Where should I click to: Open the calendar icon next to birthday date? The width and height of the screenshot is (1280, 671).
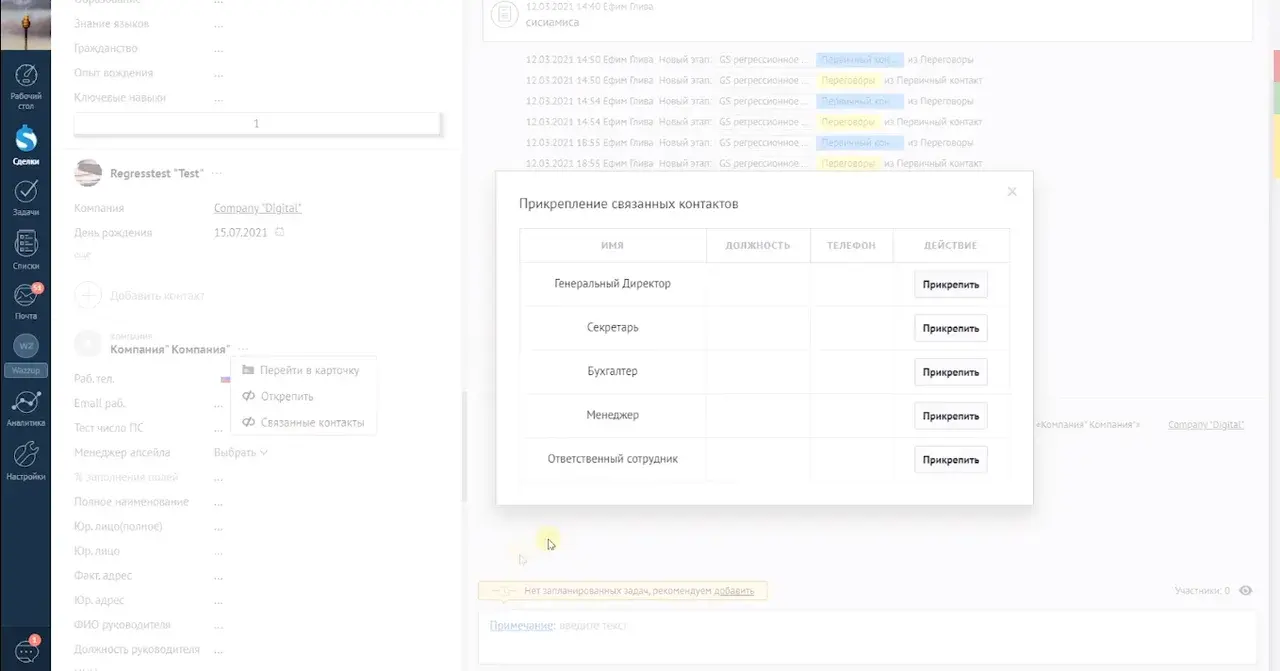point(280,232)
